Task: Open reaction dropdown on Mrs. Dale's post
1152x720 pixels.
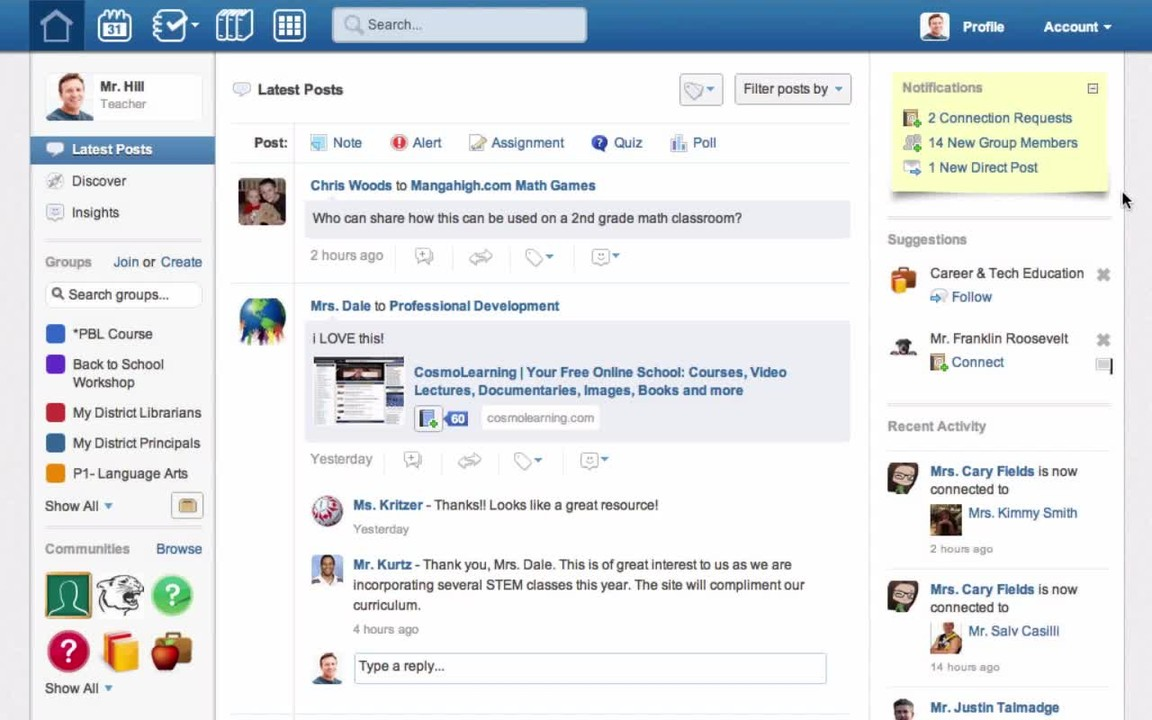Action: tap(594, 460)
